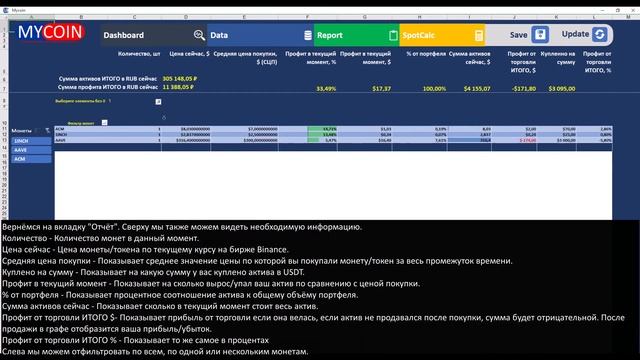Viewport: 640px width, 360px height.
Task: Open the Dashboard tab
Action: [153, 35]
